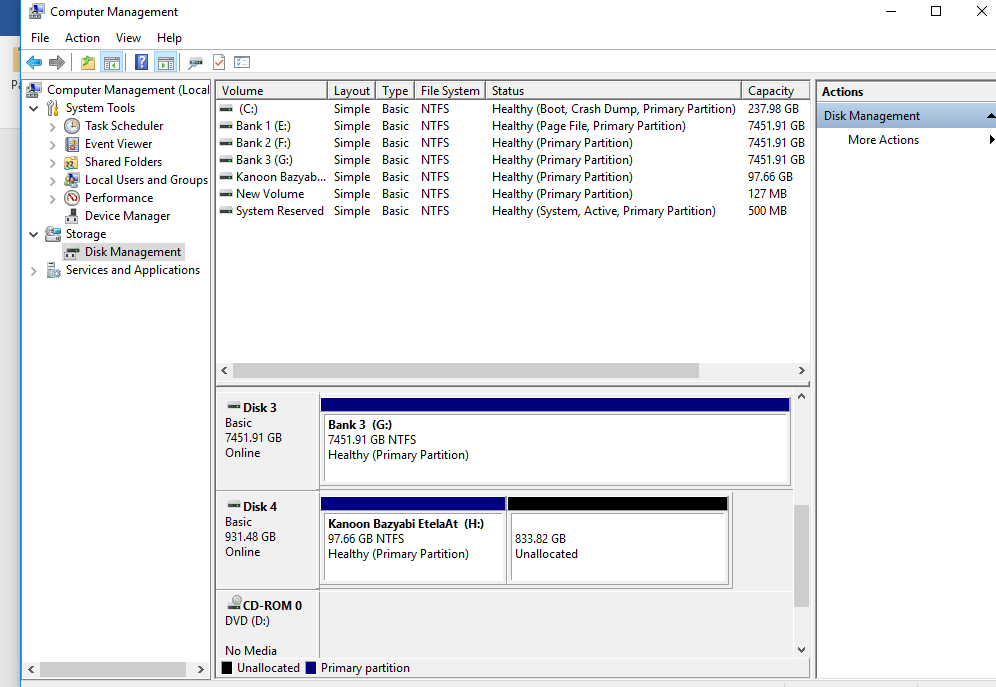Expand the More Actions submenu arrow
Image resolution: width=996 pixels, height=687 pixels.
point(991,140)
